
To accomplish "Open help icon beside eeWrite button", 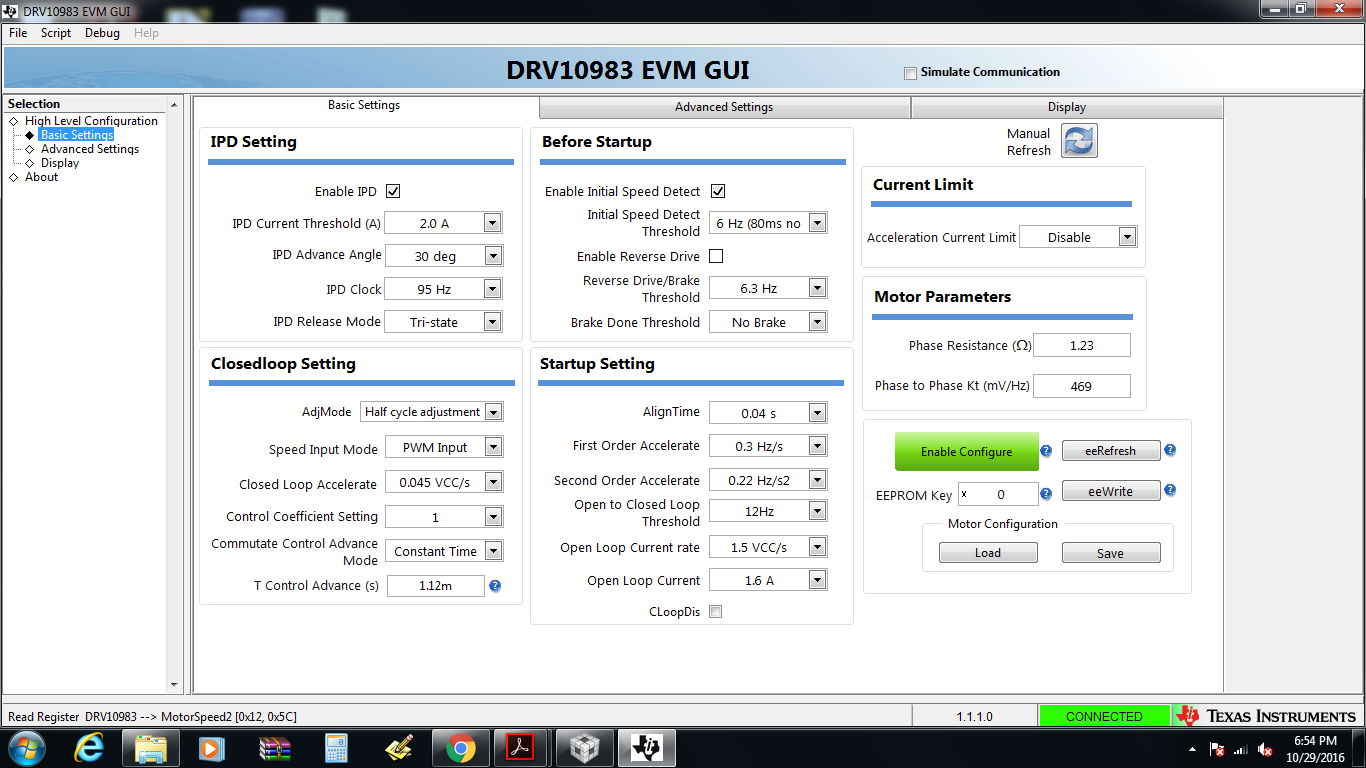I will 1170,491.
